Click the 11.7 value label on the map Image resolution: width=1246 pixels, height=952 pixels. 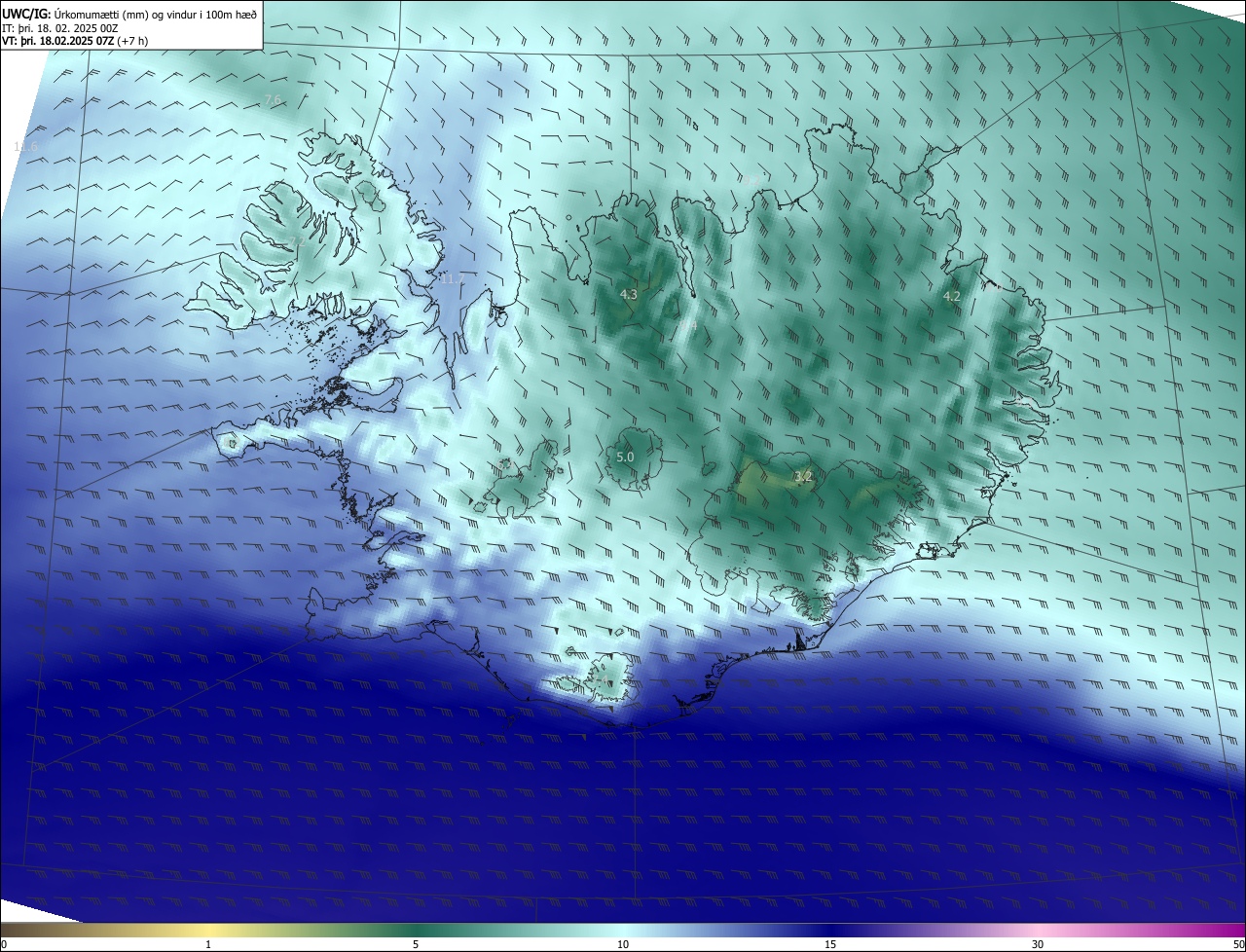point(451,279)
